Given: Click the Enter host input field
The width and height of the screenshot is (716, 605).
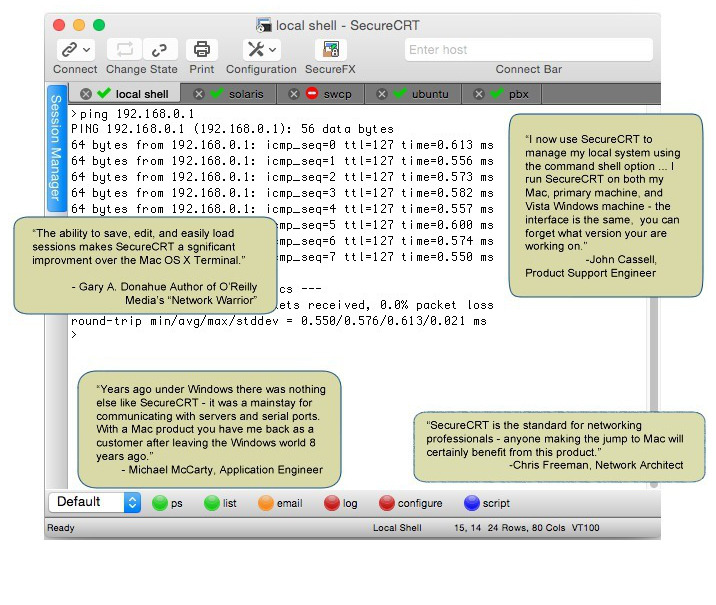Looking at the screenshot, I should (x=528, y=49).
